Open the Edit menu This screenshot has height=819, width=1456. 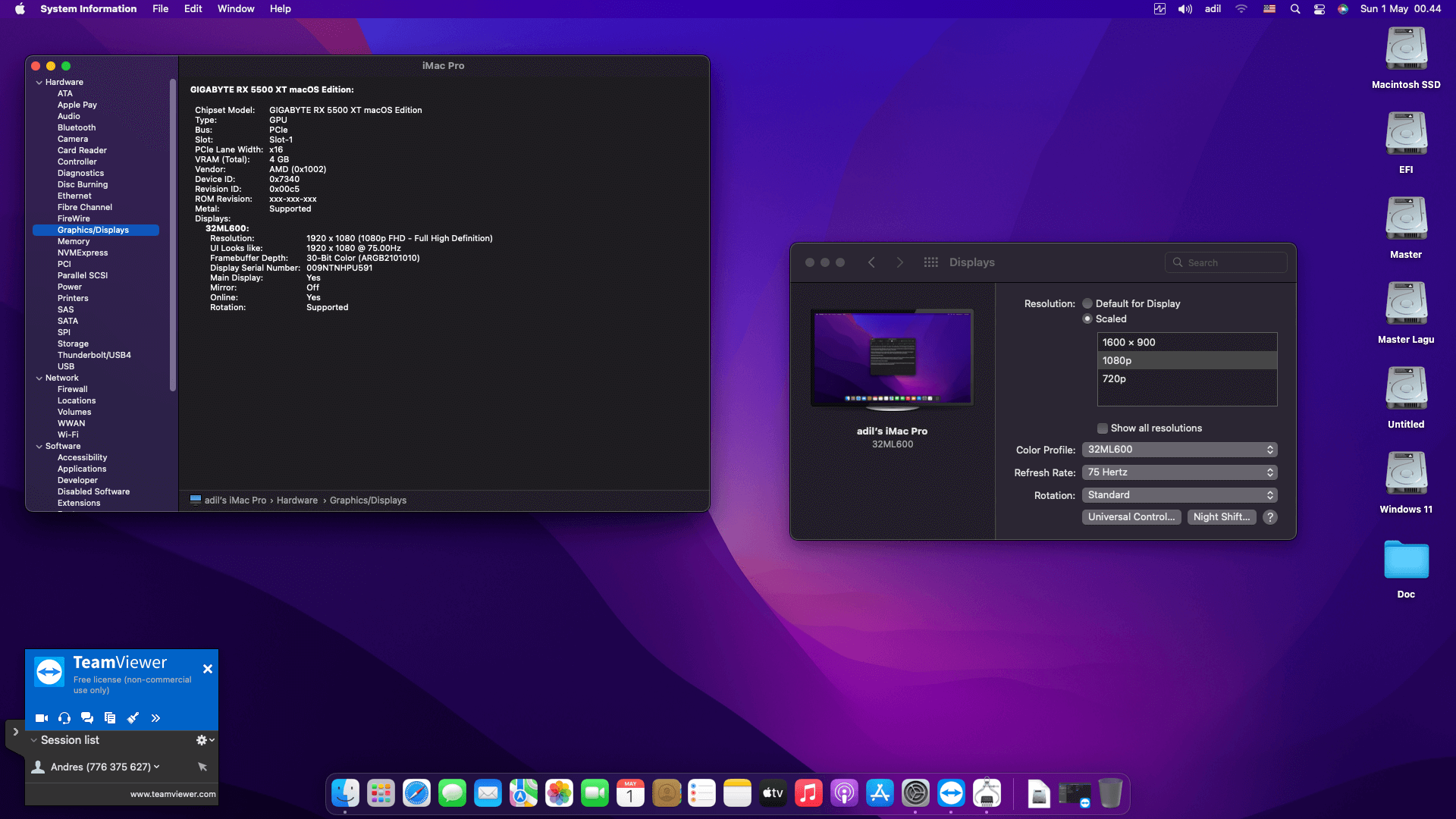pyautogui.click(x=193, y=9)
